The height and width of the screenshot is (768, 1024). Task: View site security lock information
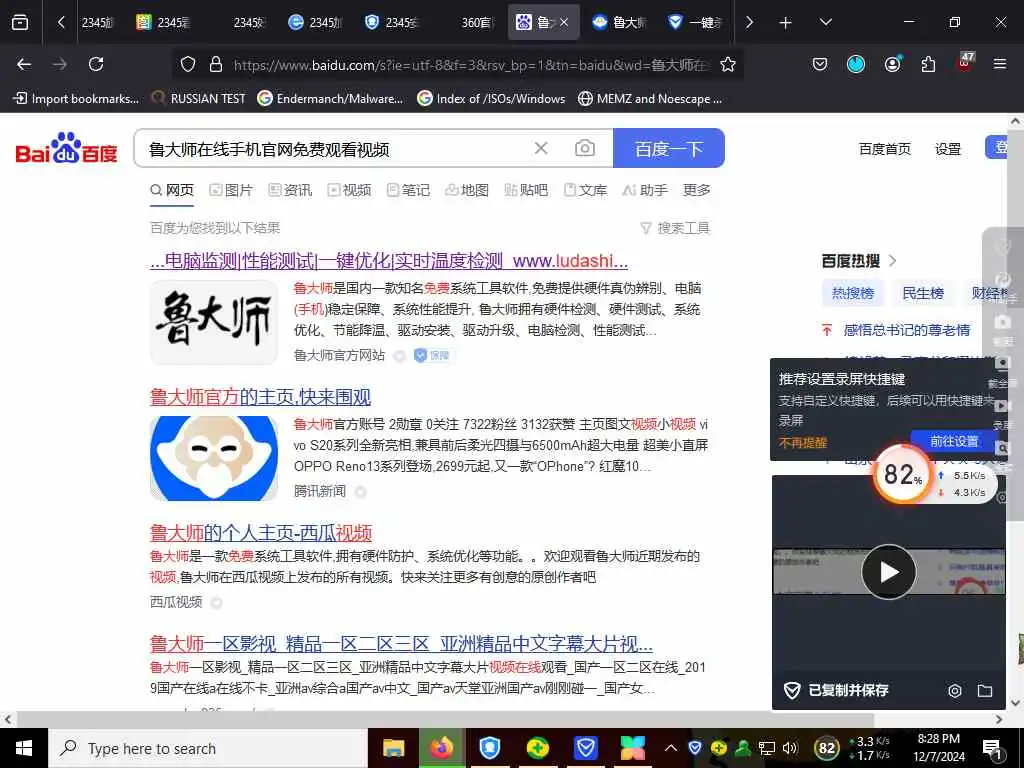click(x=216, y=64)
